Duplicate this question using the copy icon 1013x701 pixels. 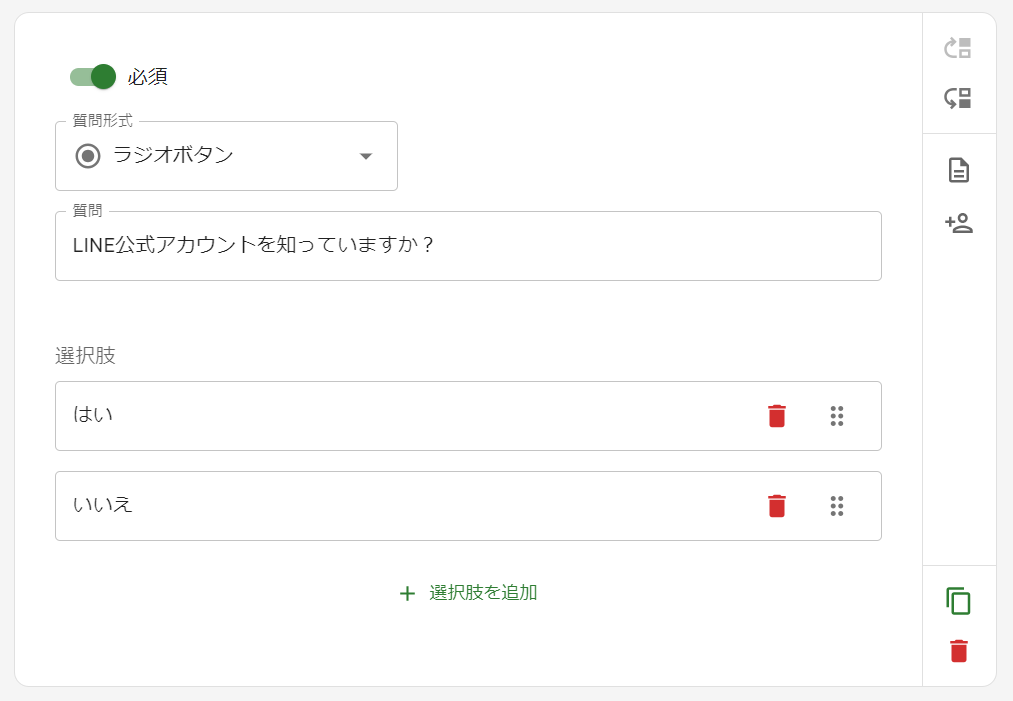[x=959, y=601]
